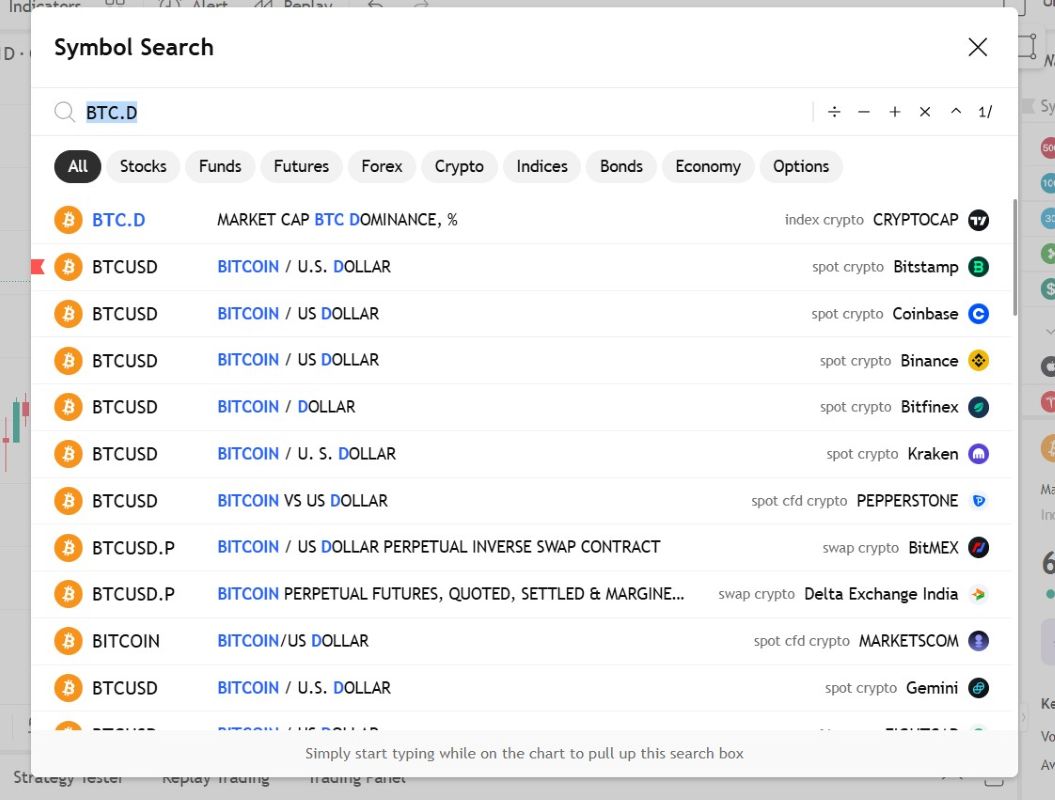Select BITCOIN on MARKETSCOM
The width and height of the screenshot is (1055, 800).
click(521, 641)
